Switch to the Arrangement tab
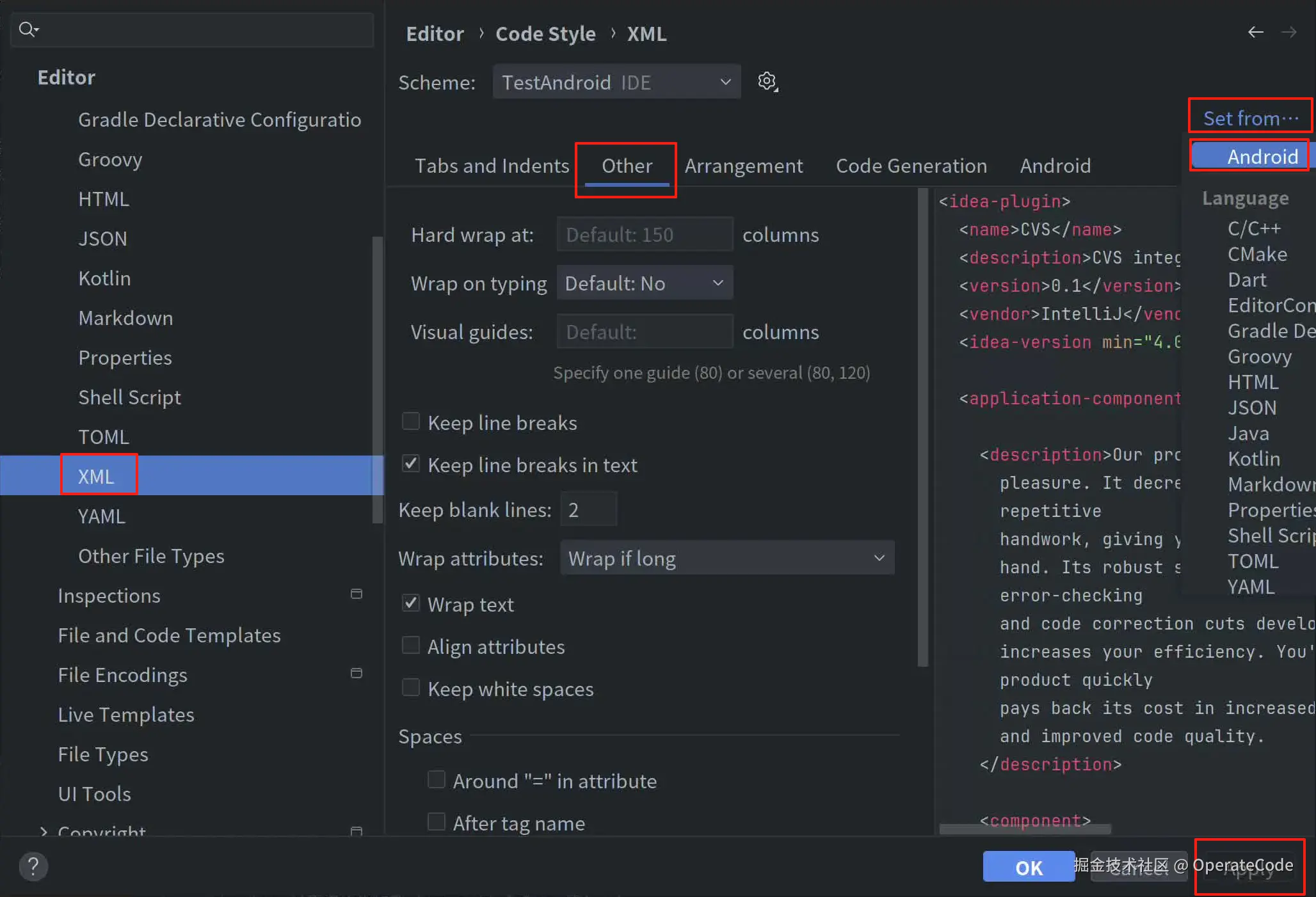 point(743,166)
